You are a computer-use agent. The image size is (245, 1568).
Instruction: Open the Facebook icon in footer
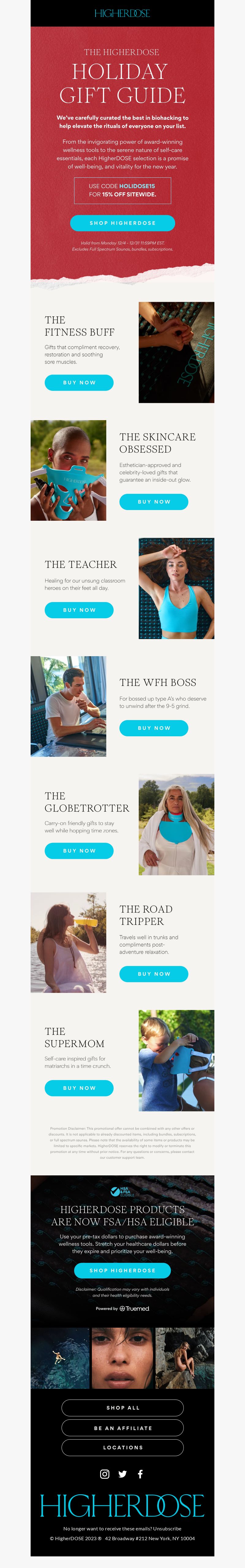140,1474
